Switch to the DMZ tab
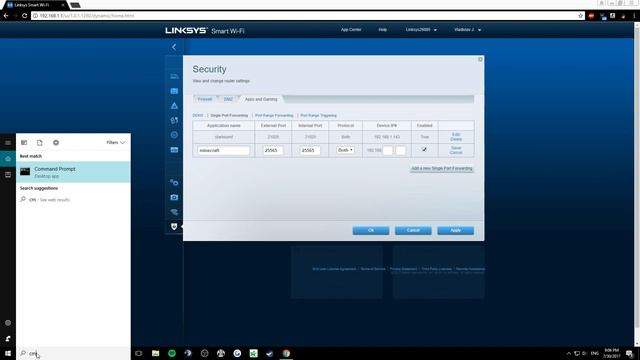 [228, 99]
